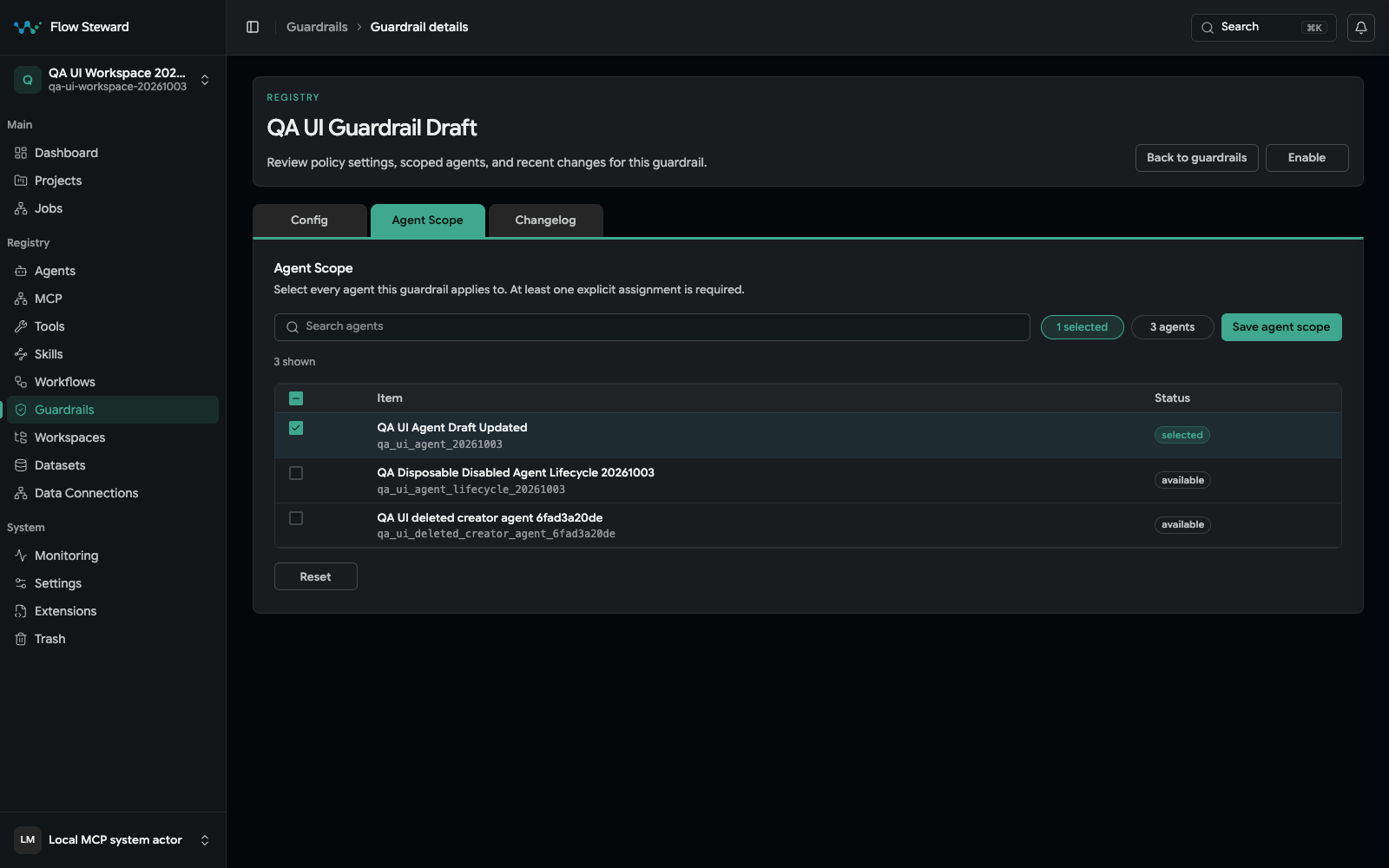Click the Status column header
The height and width of the screenshot is (868, 1389).
coord(1172,398)
